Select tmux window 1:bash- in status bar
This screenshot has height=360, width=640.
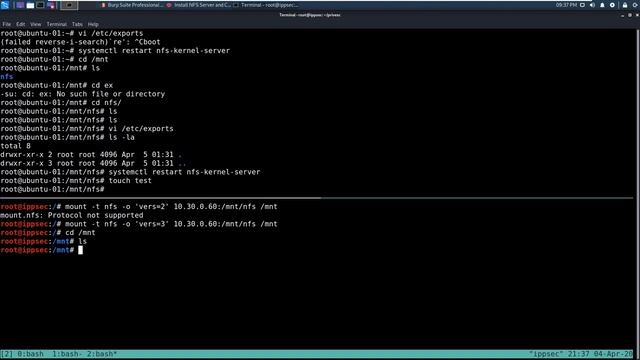(67, 354)
